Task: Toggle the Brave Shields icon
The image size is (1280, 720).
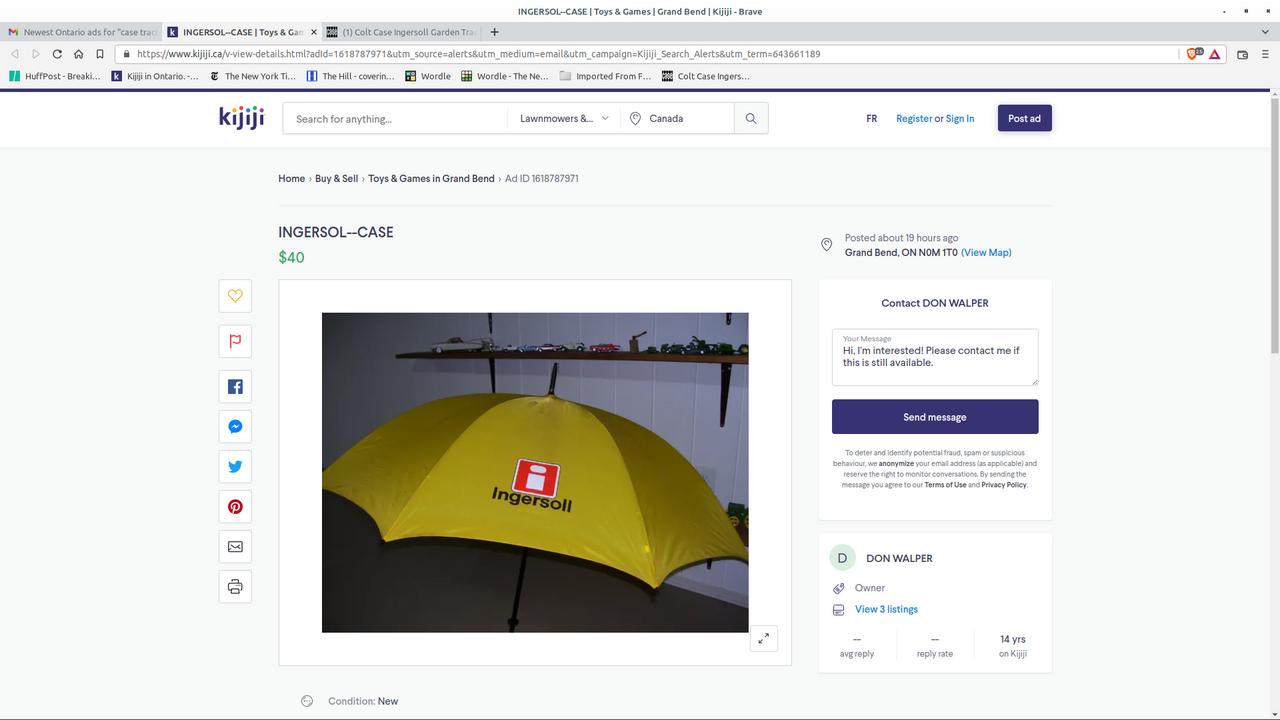Action: tap(1192, 54)
